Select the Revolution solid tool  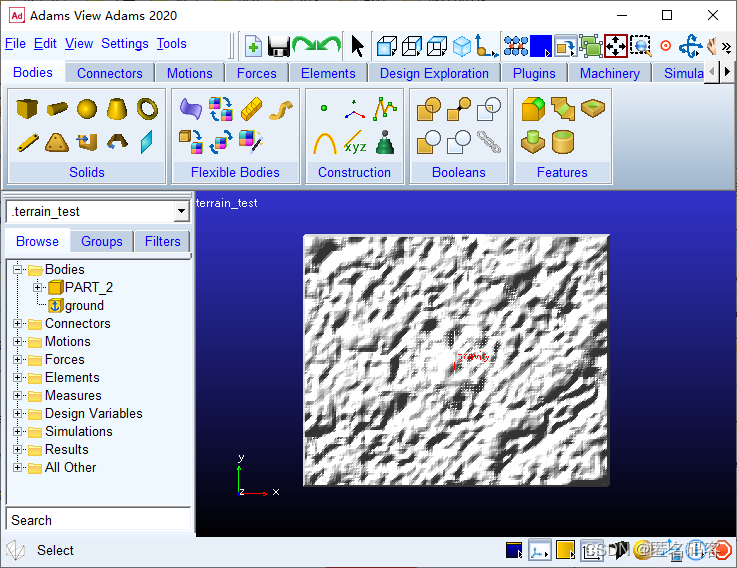117,142
